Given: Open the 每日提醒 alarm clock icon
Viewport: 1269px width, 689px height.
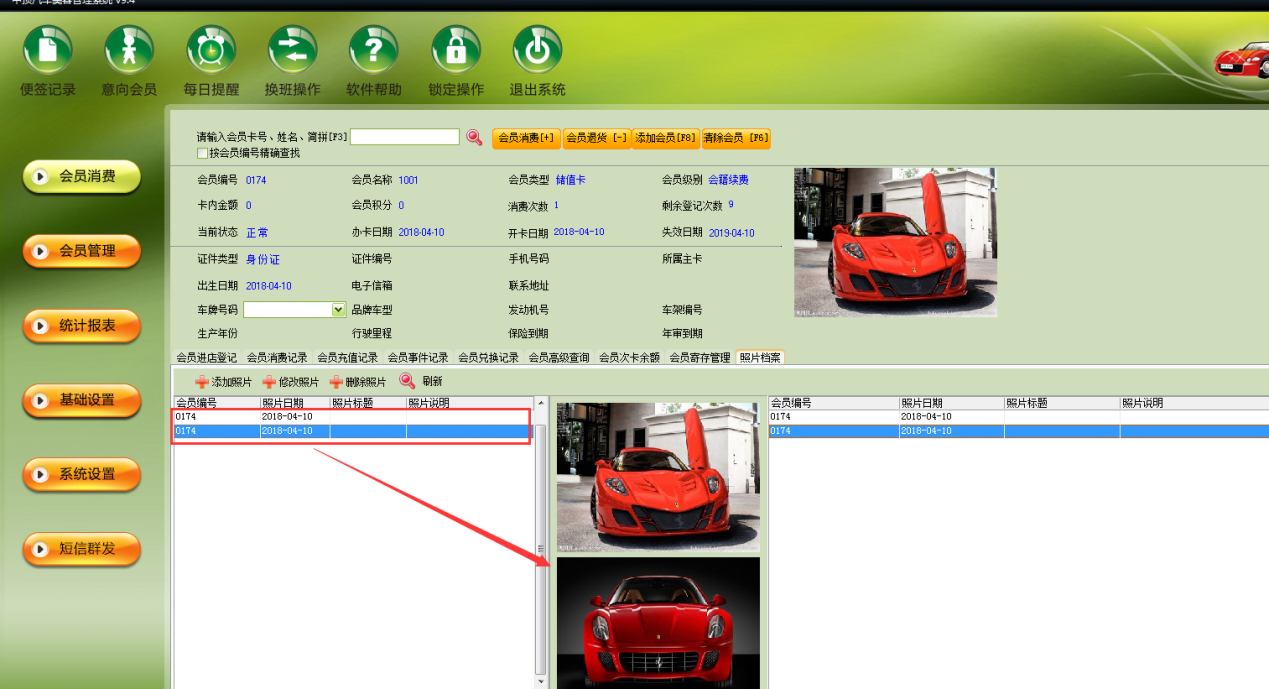Looking at the screenshot, I should tap(211, 50).
